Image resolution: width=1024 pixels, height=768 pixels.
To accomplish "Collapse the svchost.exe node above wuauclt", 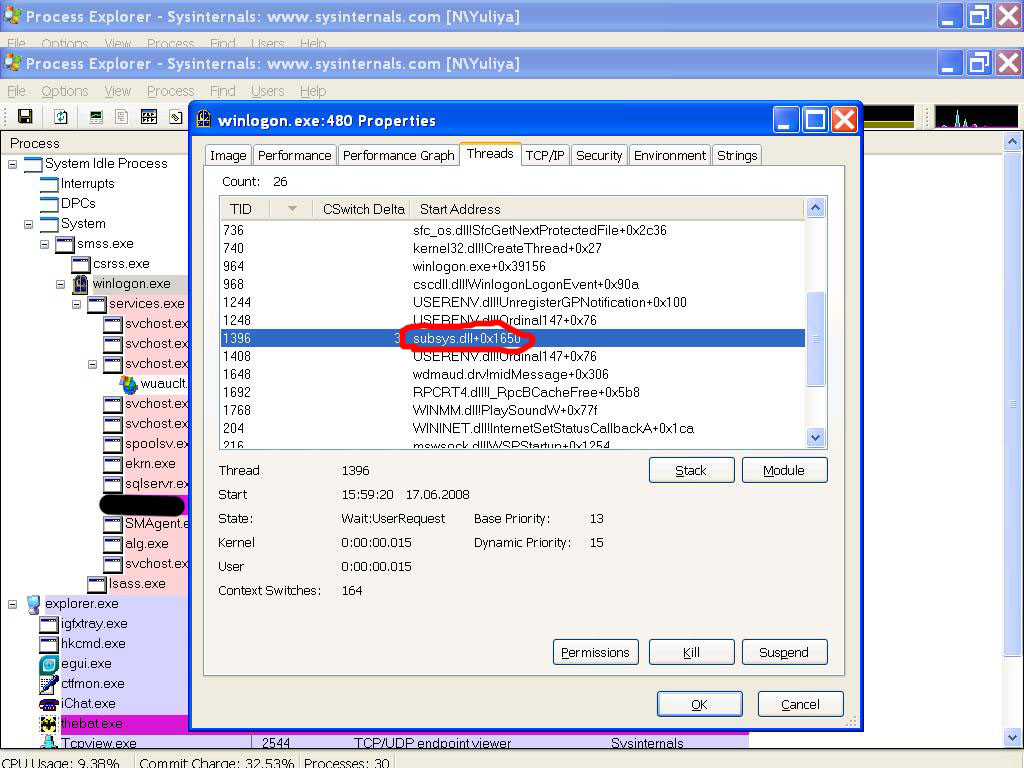I will pos(92,364).
